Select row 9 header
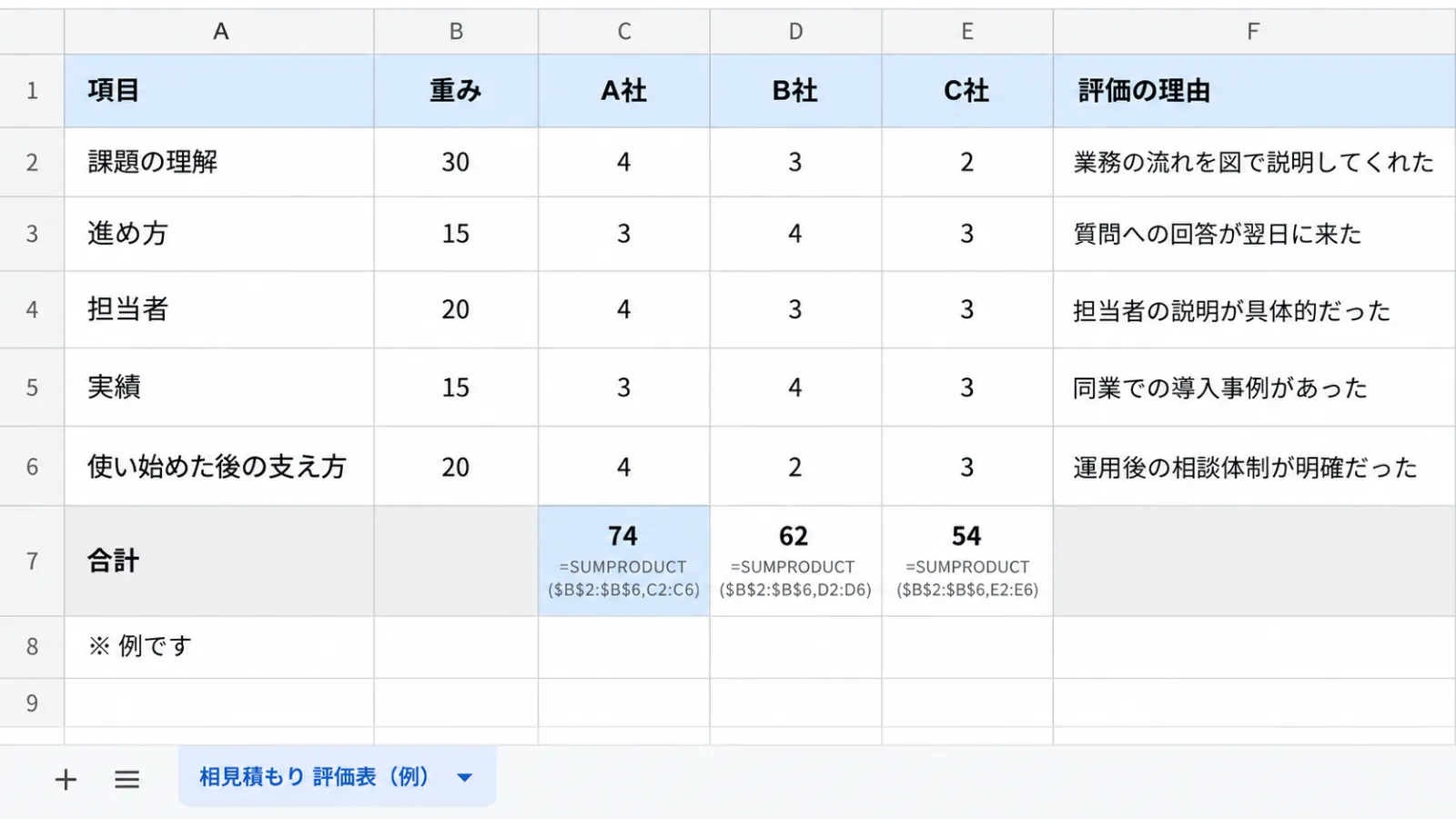The image size is (1456, 819). click(x=32, y=703)
